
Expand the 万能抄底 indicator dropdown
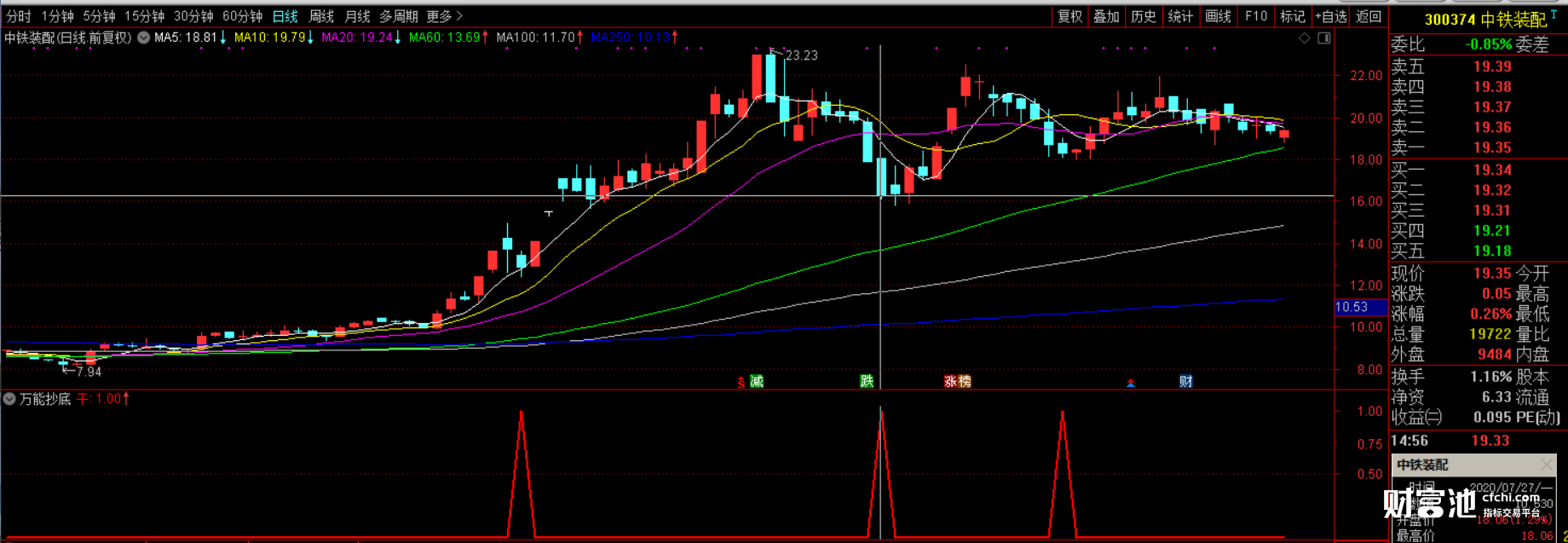(9, 399)
